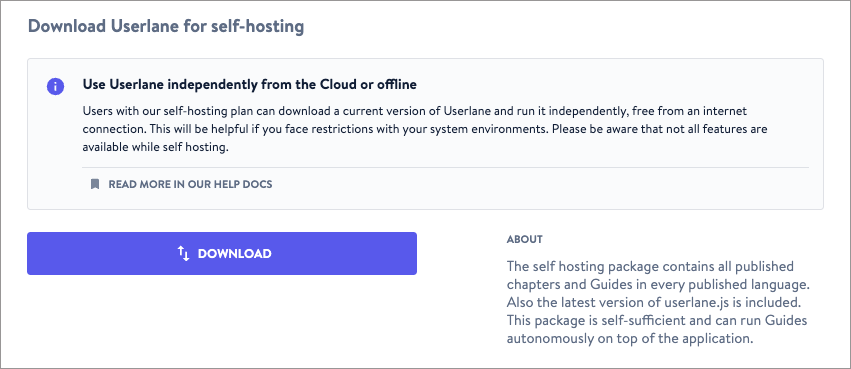Viewport: 851px width, 369px height.
Task: Click the sentence about features while self hosting
Action: coord(425,138)
